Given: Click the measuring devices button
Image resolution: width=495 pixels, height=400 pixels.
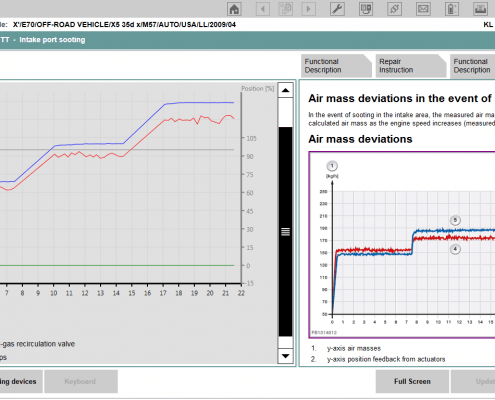Looking at the screenshot, I should 21,381.
